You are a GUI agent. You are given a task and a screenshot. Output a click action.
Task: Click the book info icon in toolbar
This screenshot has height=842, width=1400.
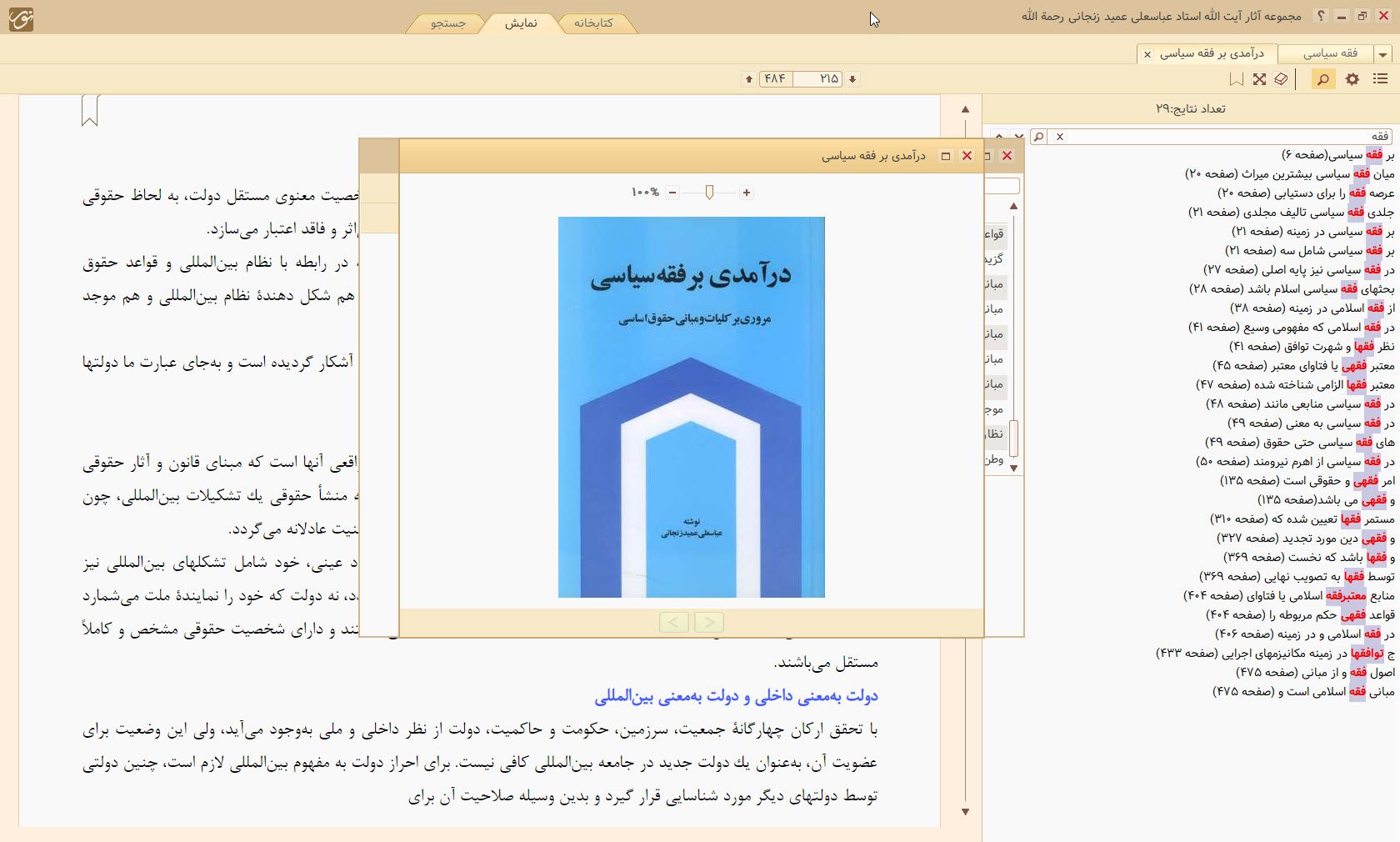pos(1281,79)
